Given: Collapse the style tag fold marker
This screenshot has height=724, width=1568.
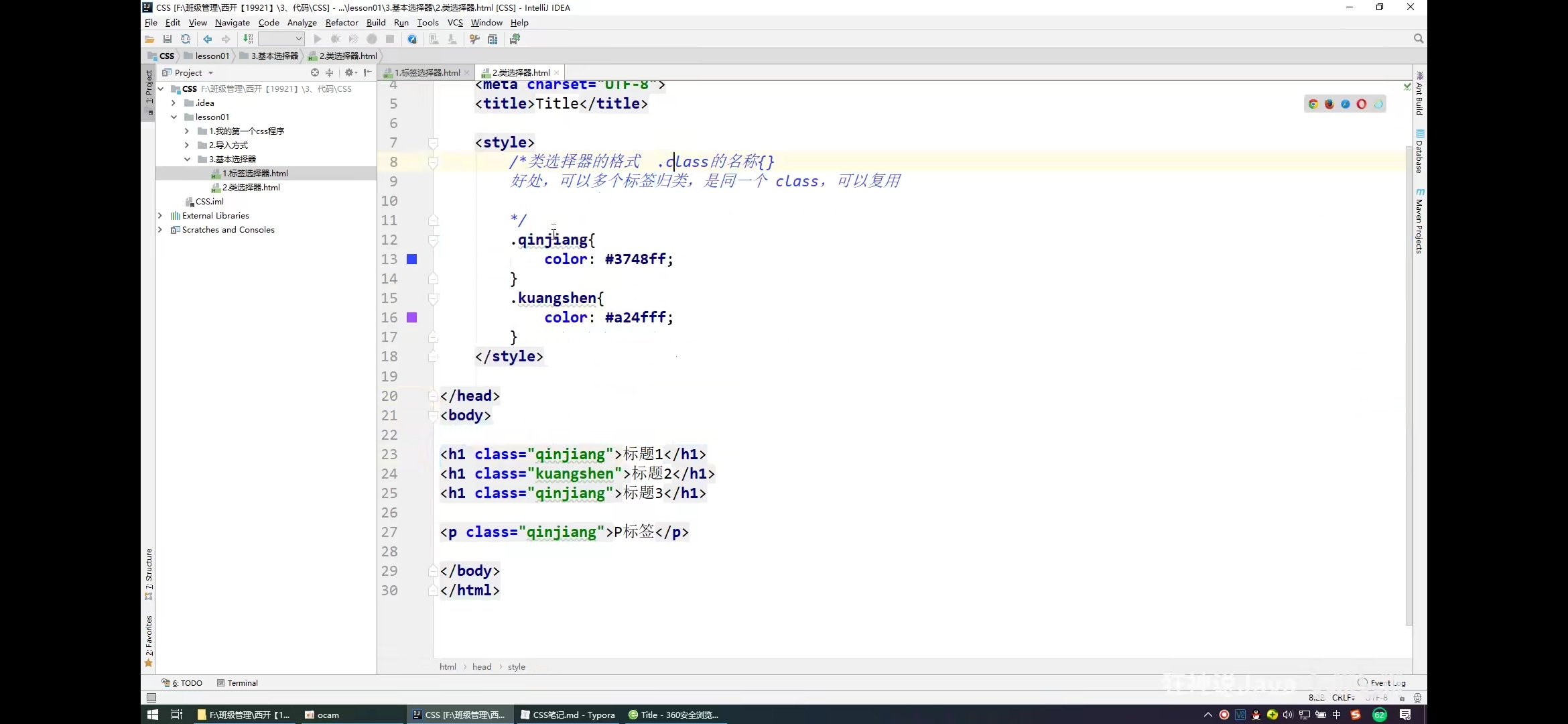Looking at the screenshot, I should pyautogui.click(x=433, y=143).
